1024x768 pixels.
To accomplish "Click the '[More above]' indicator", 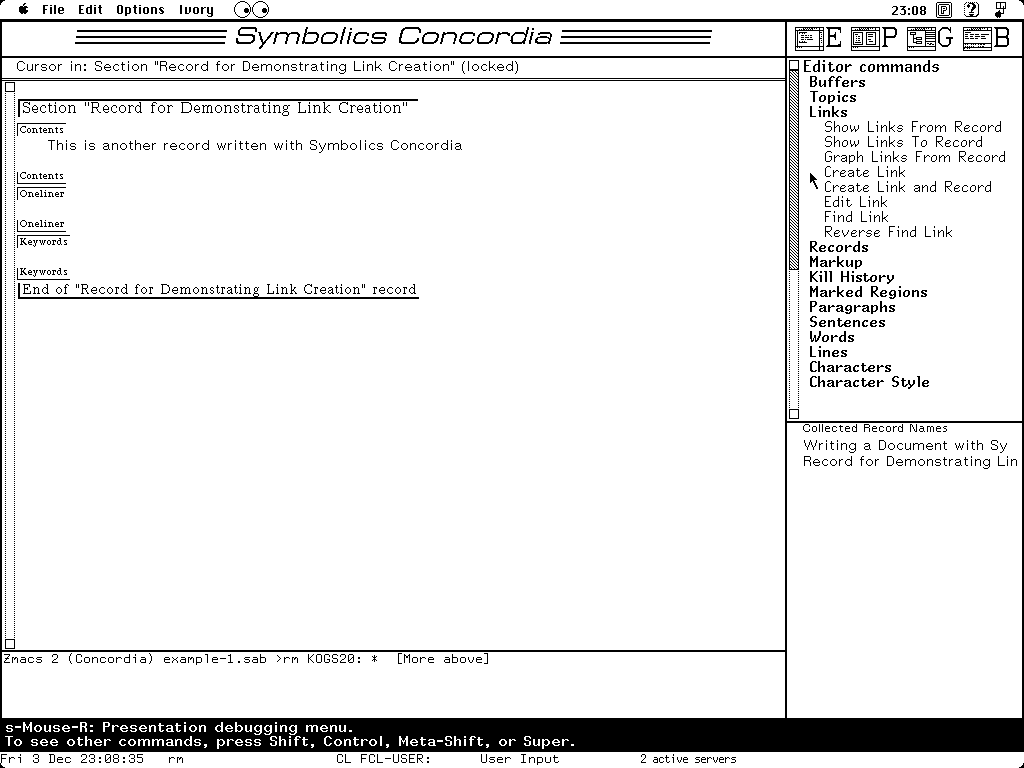I will (443, 659).
